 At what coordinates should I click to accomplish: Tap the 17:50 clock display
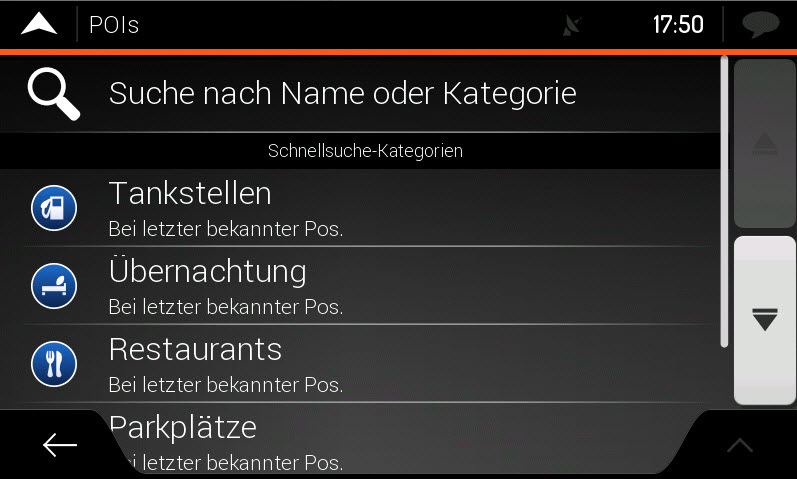tap(678, 25)
